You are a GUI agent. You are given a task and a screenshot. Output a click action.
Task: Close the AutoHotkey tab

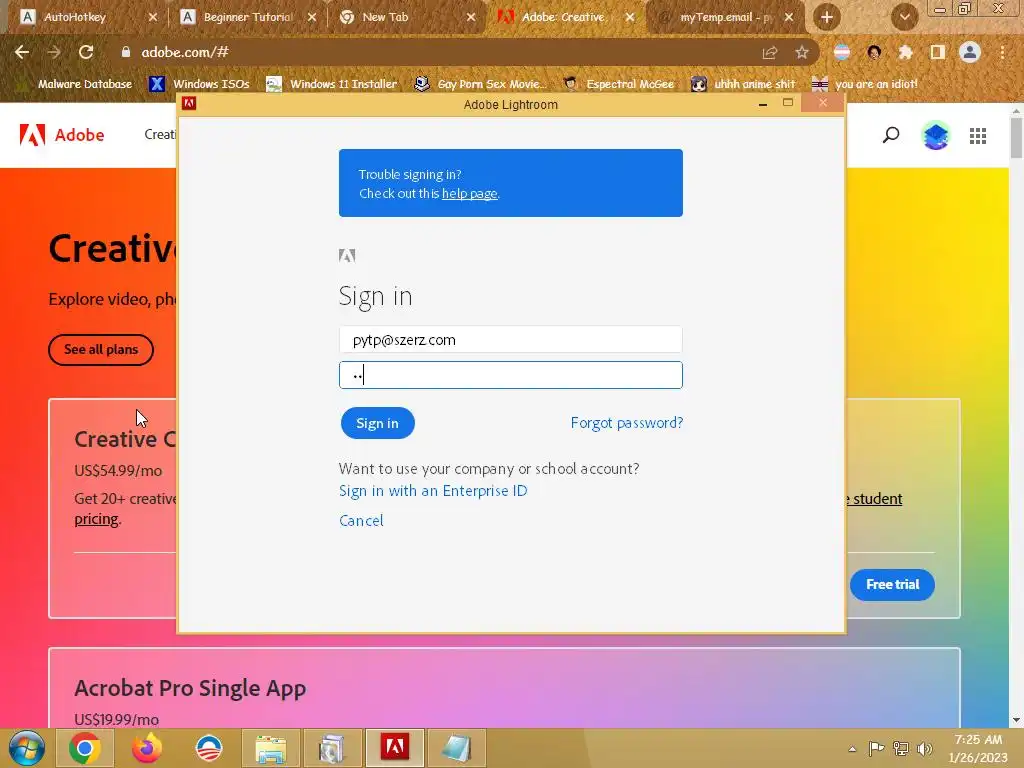point(153,17)
